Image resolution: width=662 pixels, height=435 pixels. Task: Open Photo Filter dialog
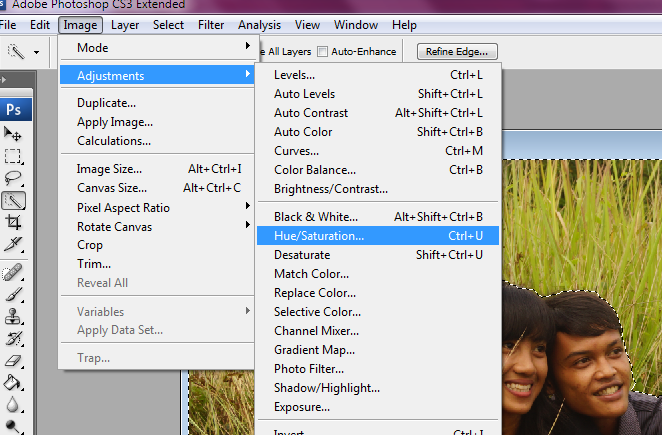pyautogui.click(x=378, y=369)
